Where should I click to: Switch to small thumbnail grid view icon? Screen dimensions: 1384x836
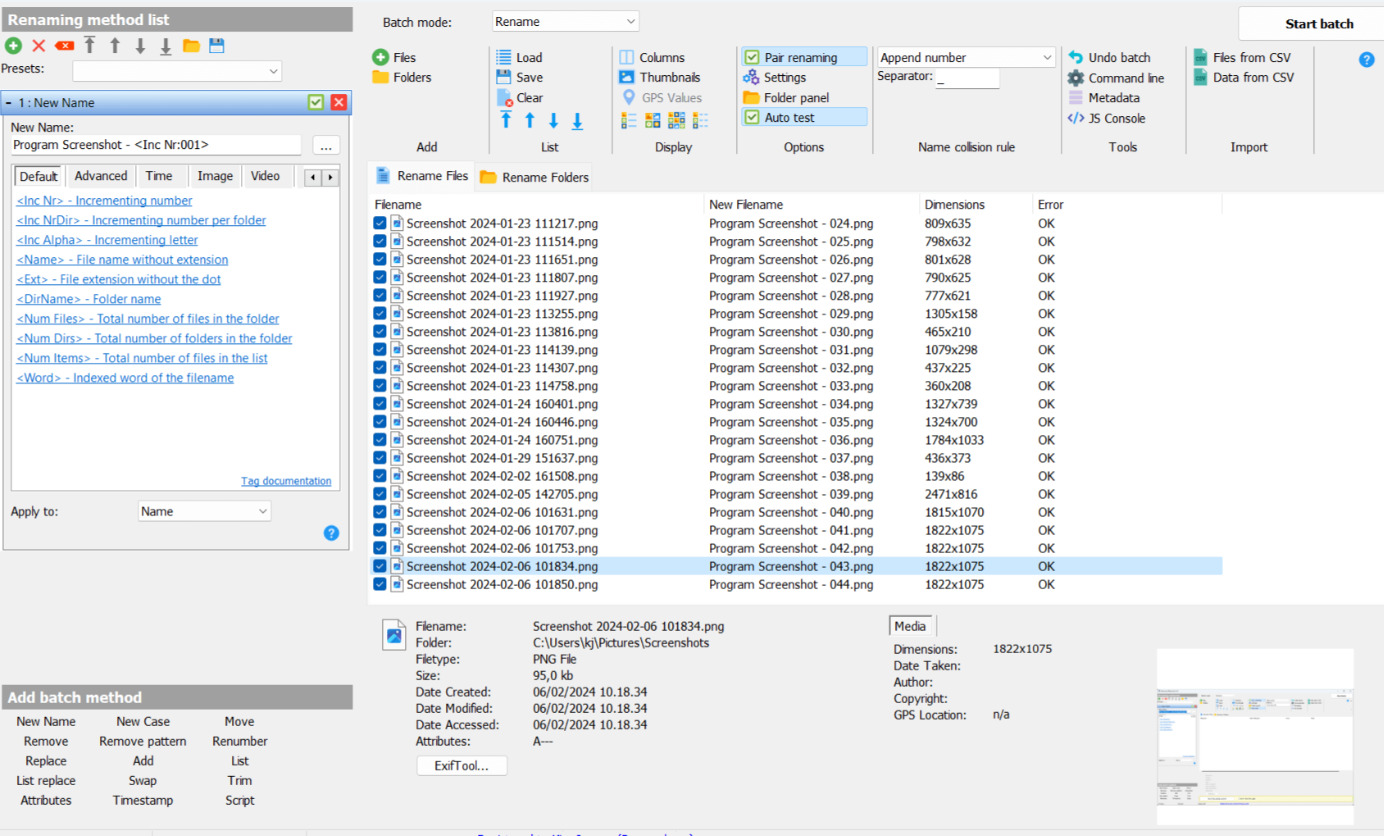[x=676, y=120]
